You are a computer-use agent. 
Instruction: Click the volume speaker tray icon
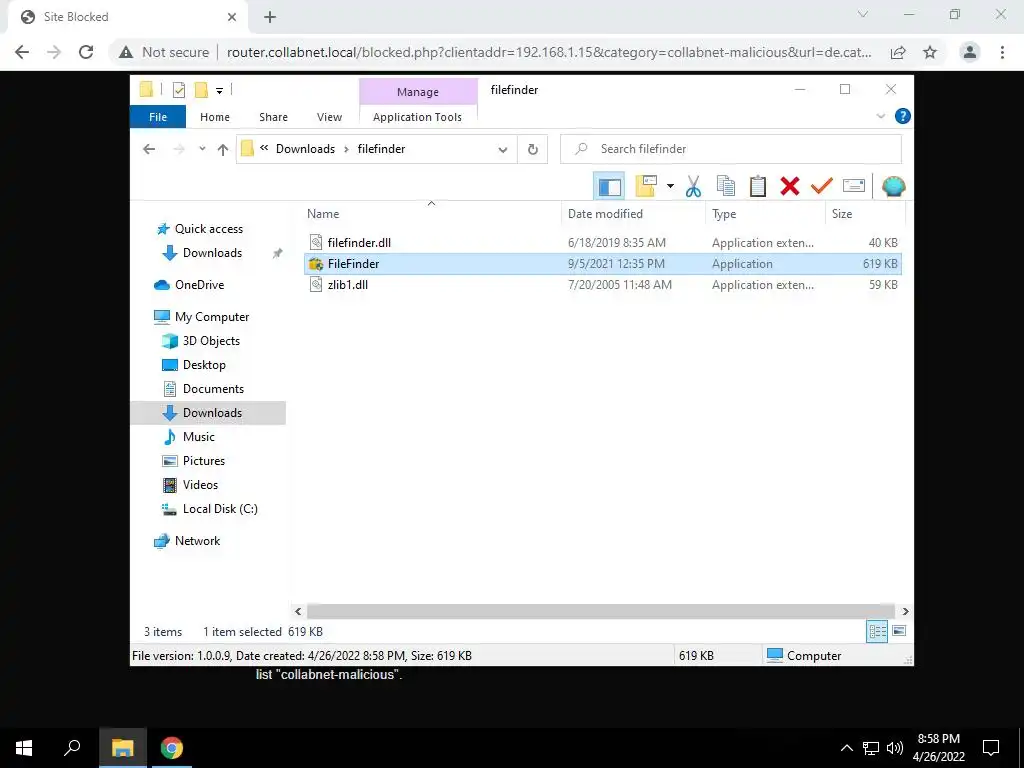pos(895,748)
